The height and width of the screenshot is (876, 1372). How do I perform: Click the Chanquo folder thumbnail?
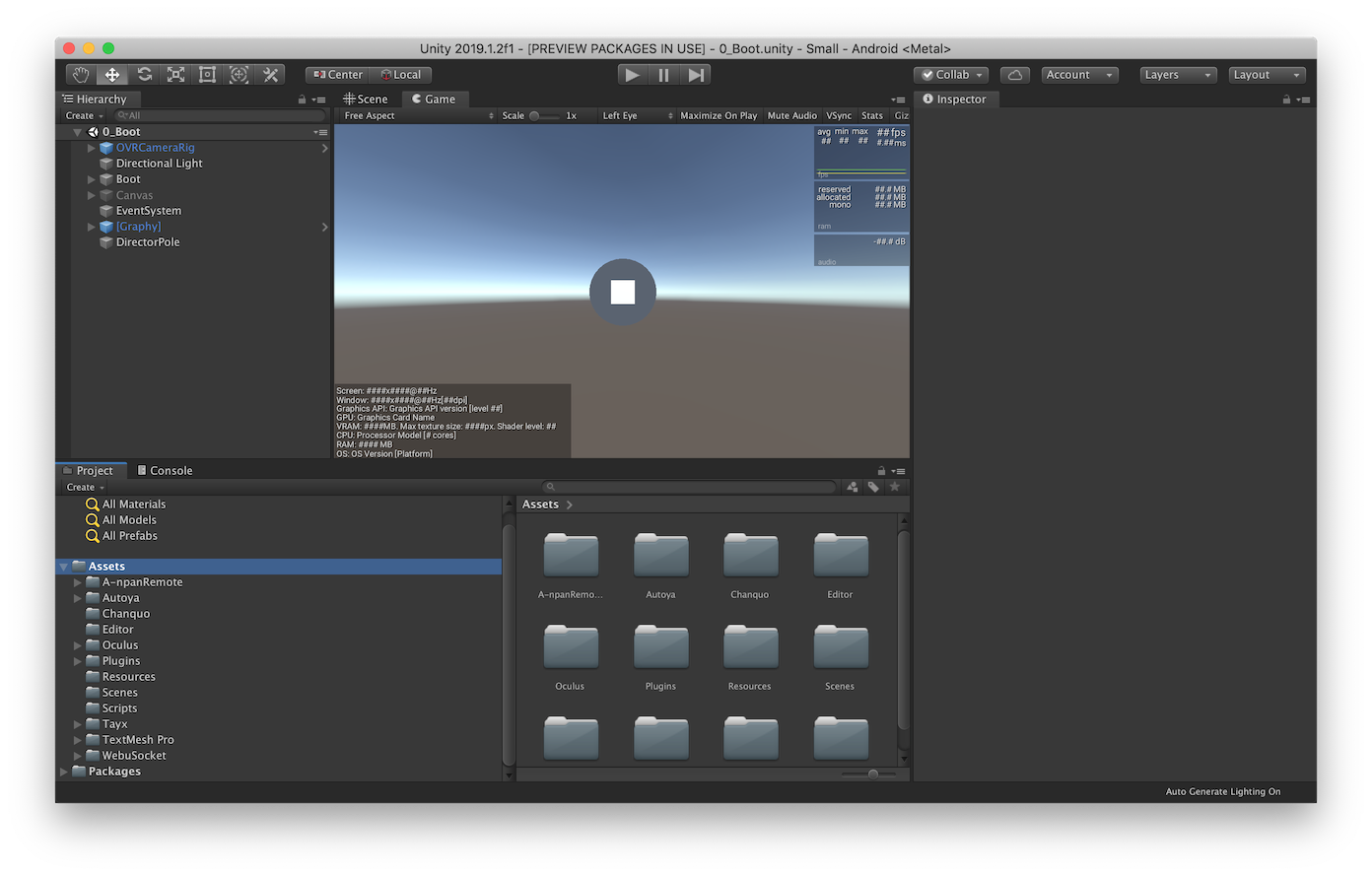750,555
